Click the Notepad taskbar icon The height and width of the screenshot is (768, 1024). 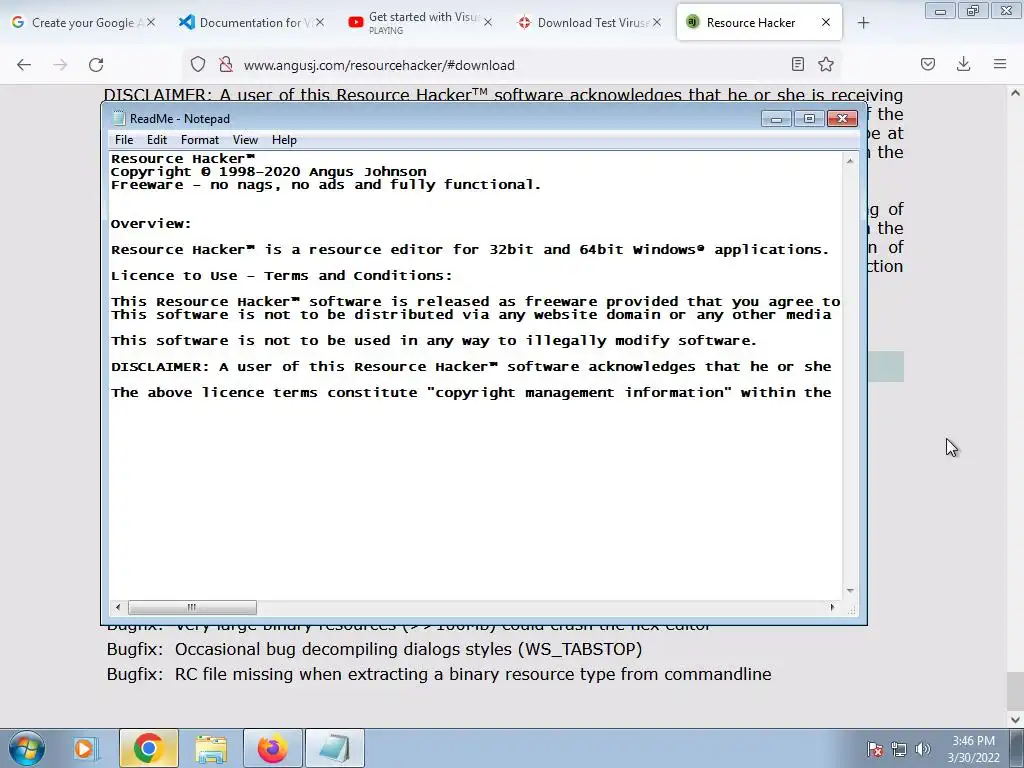(335, 748)
